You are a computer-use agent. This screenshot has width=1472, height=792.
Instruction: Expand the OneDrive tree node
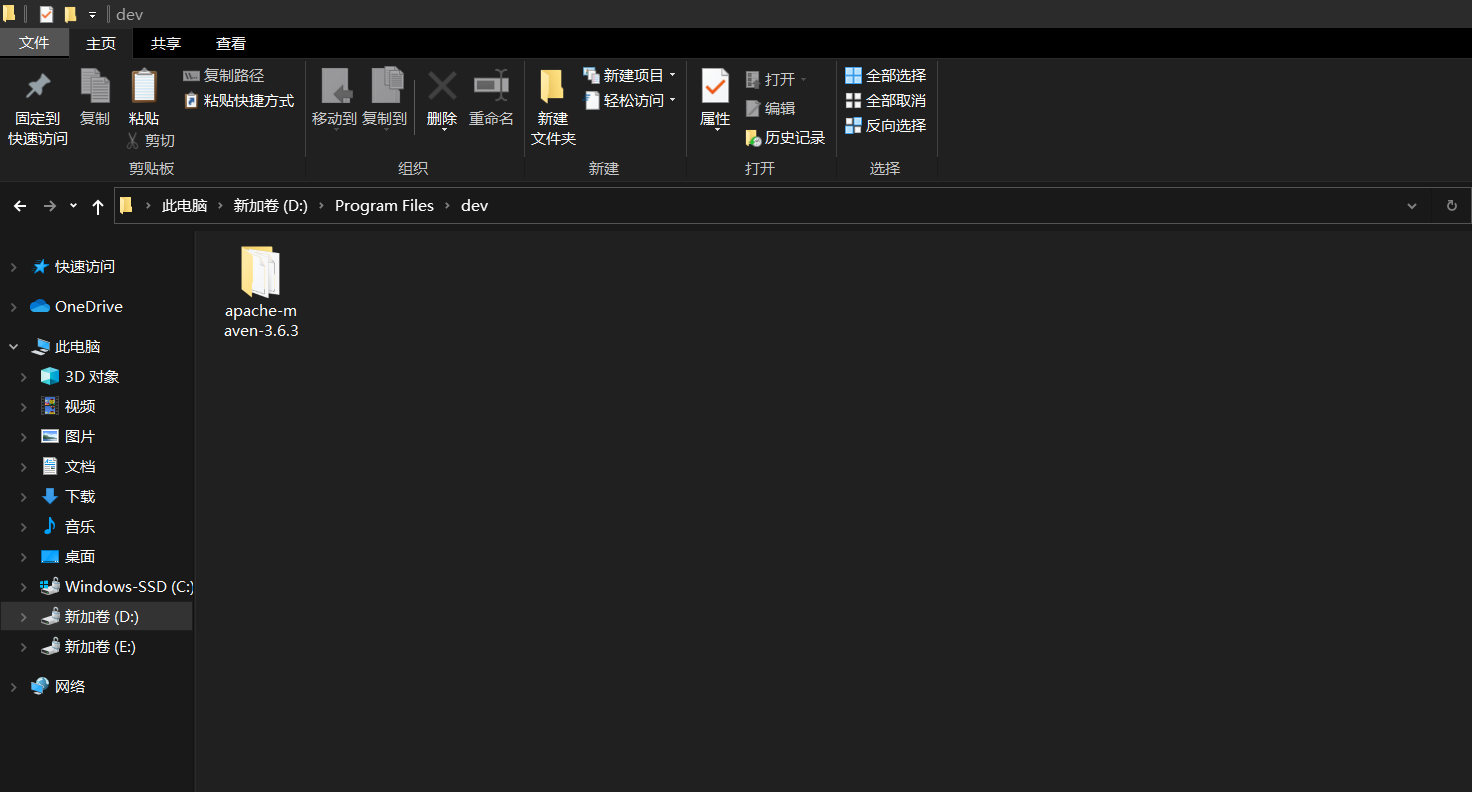[x=14, y=307]
